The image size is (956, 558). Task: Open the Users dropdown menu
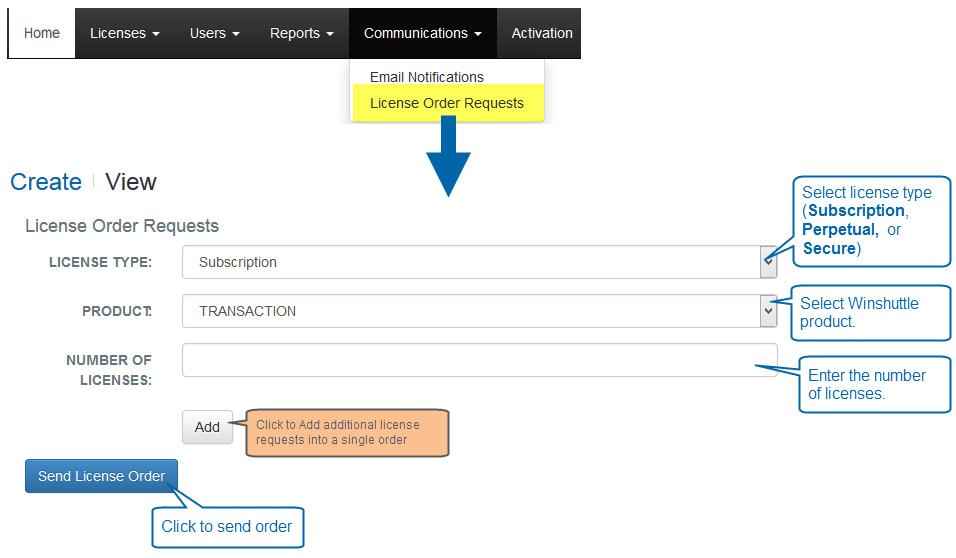(x=214, y=33)
